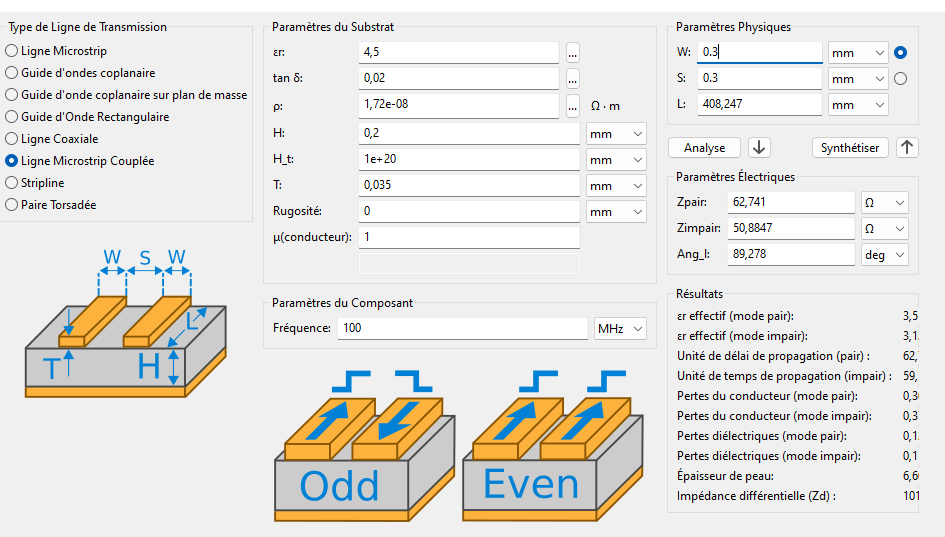Viewport: 945px width, 537px height.
Task: Click the up arrow button beside Synthétiser
Action: [907, 147]
